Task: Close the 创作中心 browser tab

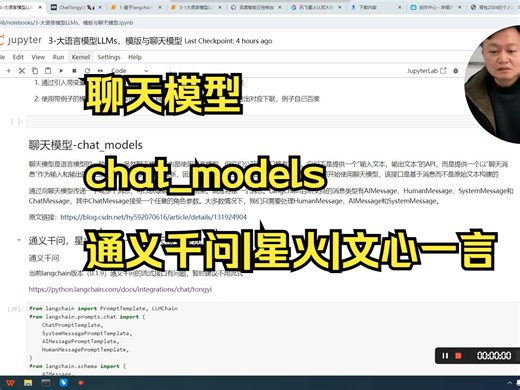Action: [460, 7]
